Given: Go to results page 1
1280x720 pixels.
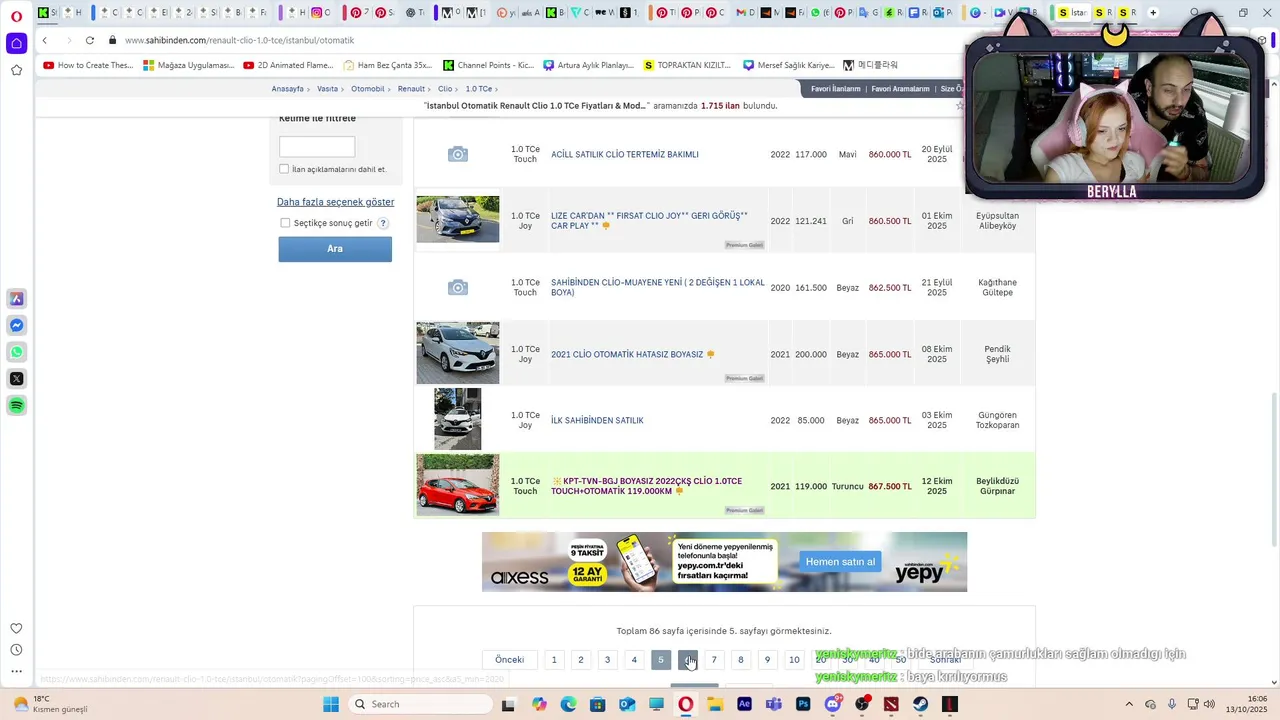Looking at the screenshot, I should point(554,660).
